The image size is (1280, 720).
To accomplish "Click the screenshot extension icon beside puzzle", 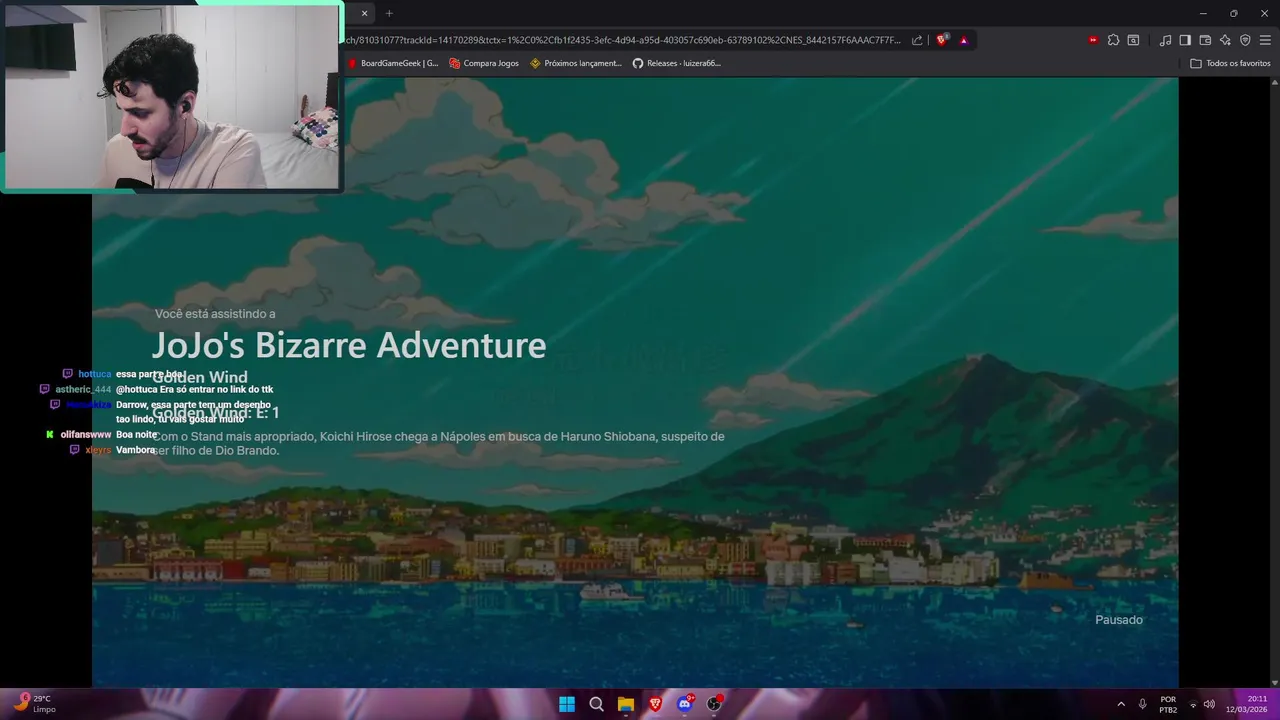I will tap(1133, 40).
